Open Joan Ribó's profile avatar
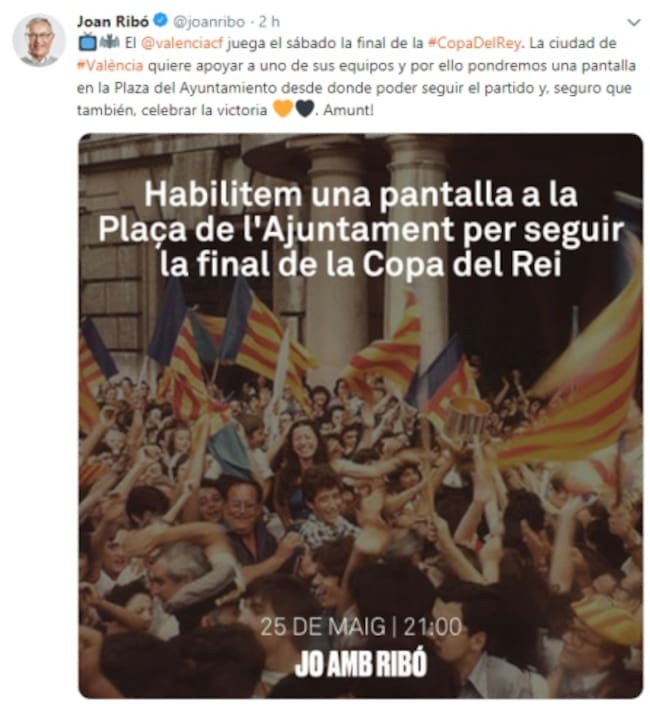The width and height of the screenshot is (650, 711). 39,40
